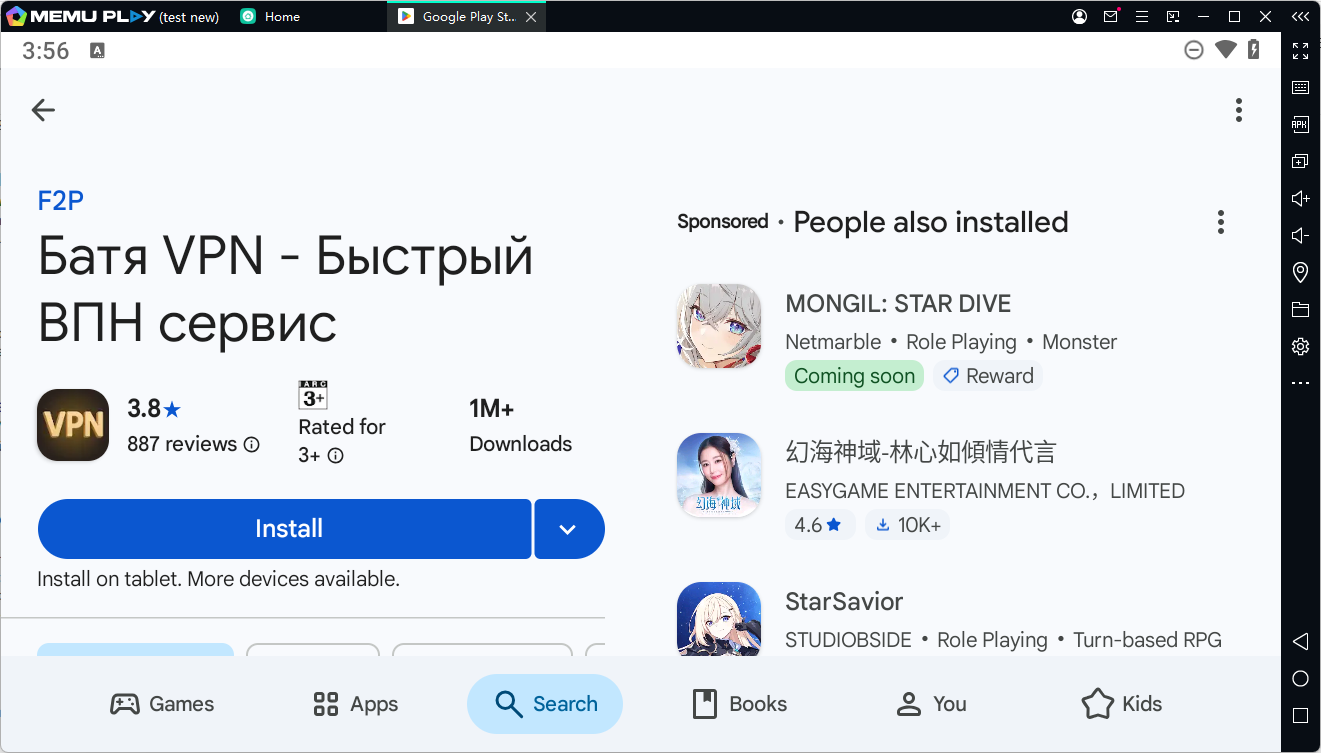Viewport: 1321px width, 753px height.
Task: Open MEmu settings gear icon
Action: (1300, 346)
